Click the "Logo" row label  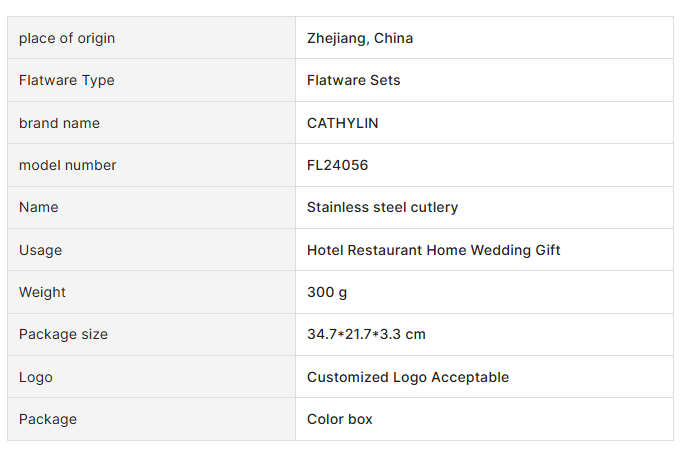[36, 377]
